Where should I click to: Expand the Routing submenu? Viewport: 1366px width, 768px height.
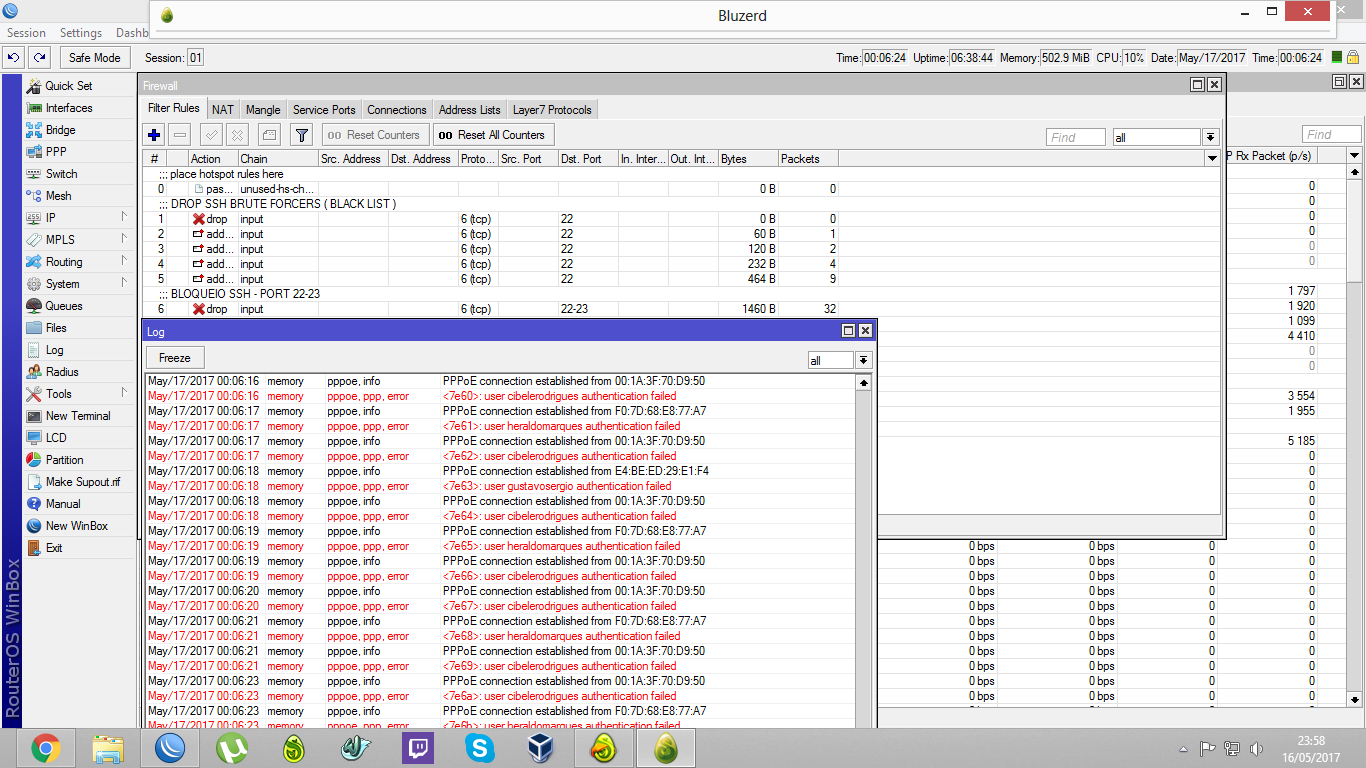125,261
